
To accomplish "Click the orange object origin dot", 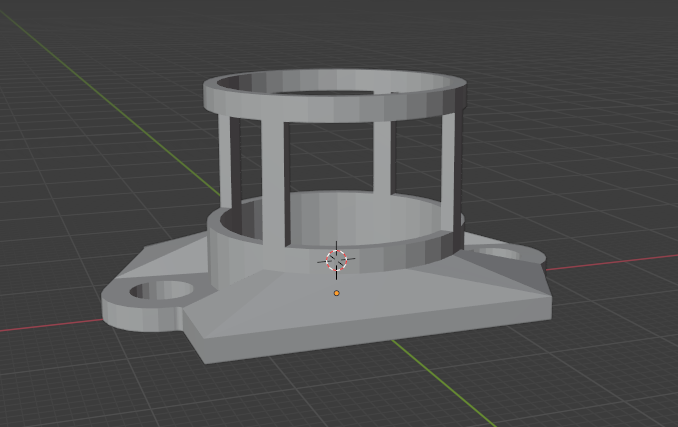I will tap(336, 293).
